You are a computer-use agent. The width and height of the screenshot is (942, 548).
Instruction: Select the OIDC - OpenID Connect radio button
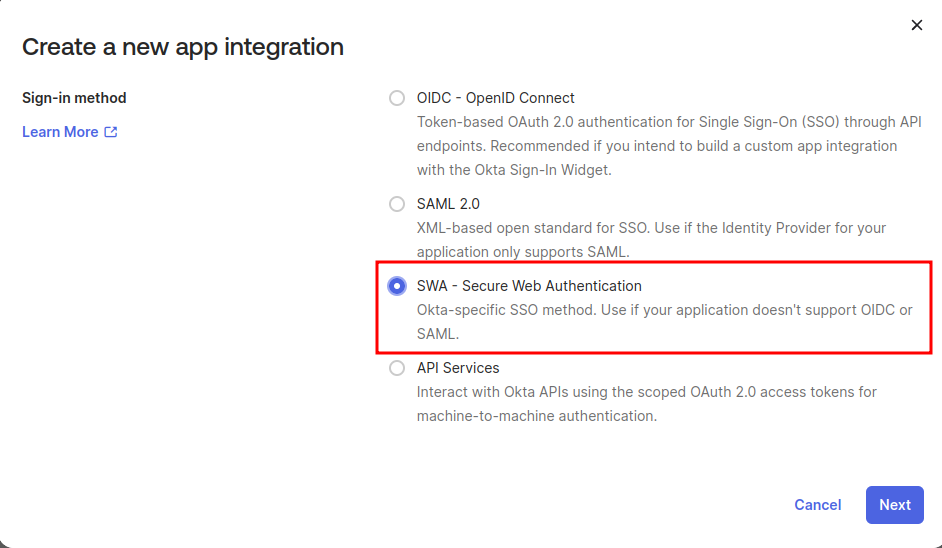point(397,98)
